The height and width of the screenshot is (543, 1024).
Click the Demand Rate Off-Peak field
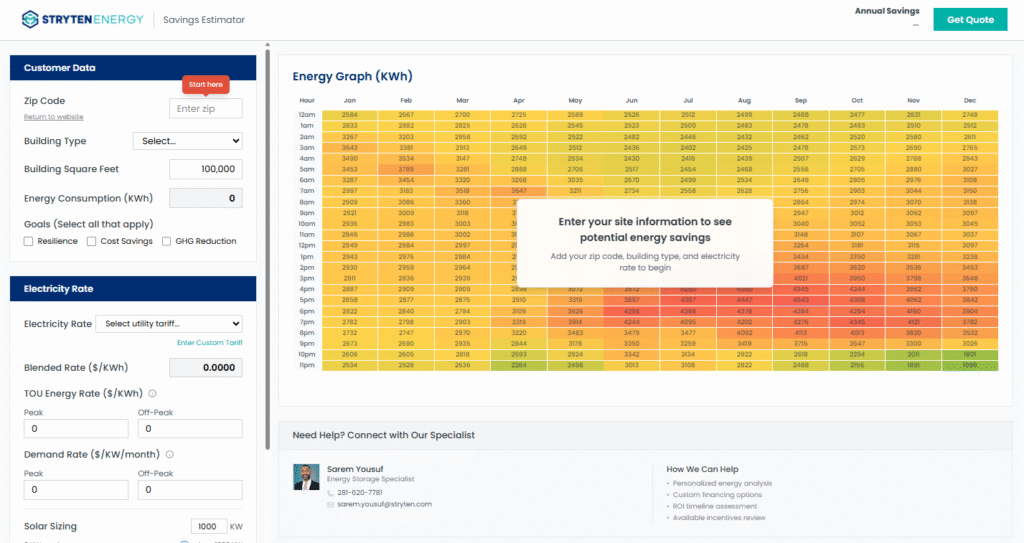pos(190,490)
